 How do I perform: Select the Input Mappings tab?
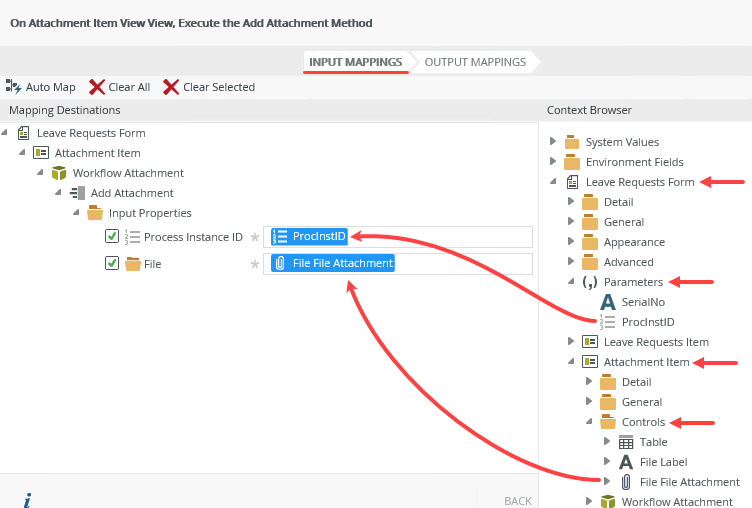coord(355,62)
